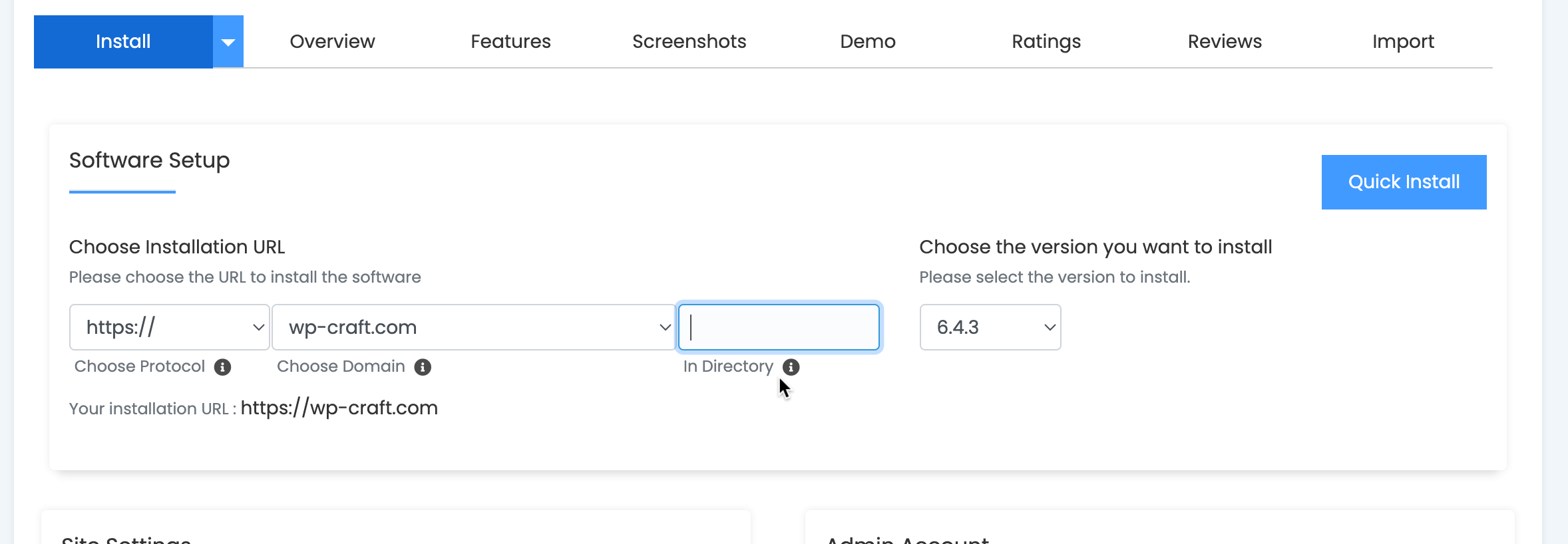Open the 6.4.3 version dropdown
The height and width of the screenshot is (544, 1568).
tap(990, 327)
